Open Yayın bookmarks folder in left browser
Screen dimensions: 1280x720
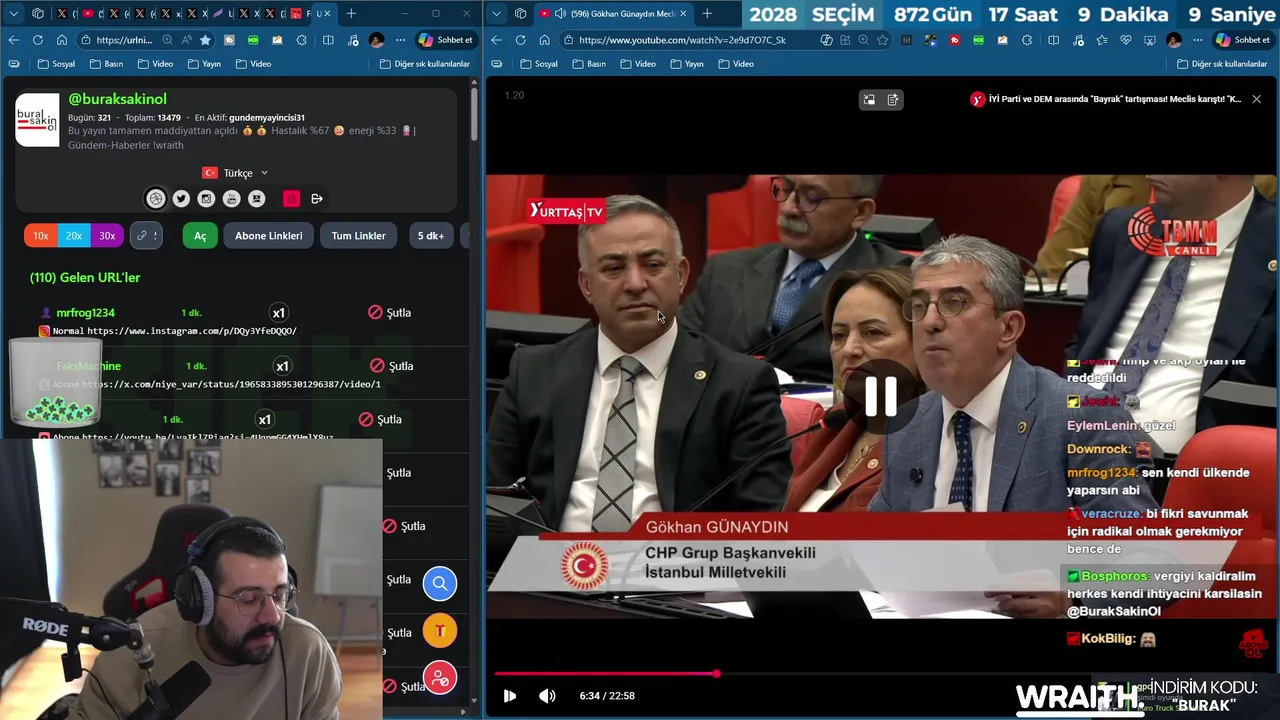tap(204, 64)
